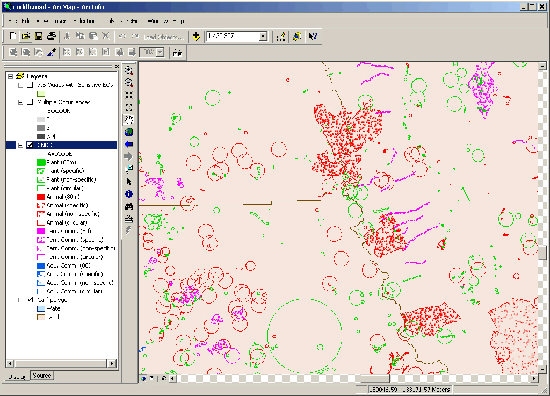Click the Fixed Zoom In tool
The width and height of the screenshot is (550, 396).
[x=129, y=95]
